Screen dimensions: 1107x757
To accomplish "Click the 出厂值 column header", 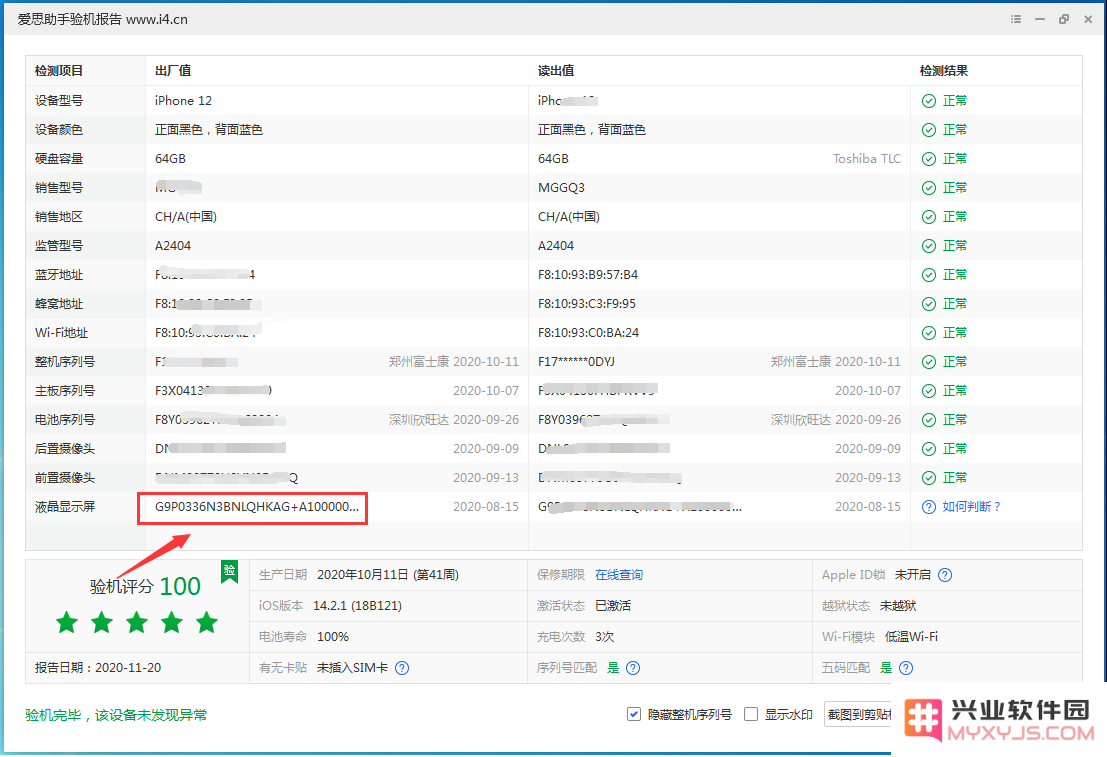I will 173,71.
